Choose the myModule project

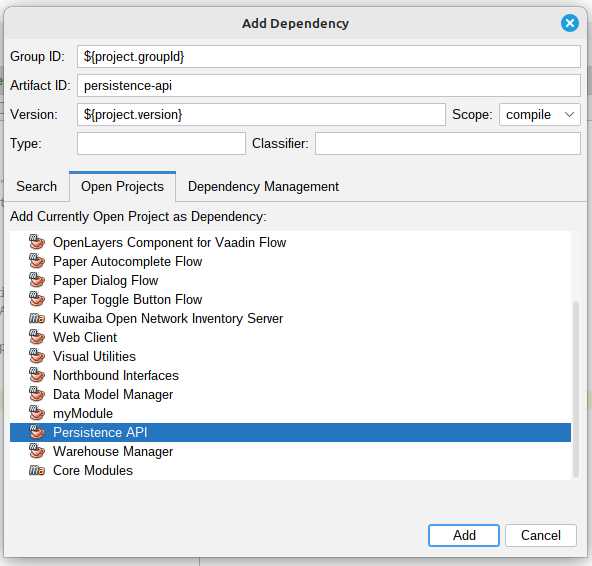tap(290, 413)
